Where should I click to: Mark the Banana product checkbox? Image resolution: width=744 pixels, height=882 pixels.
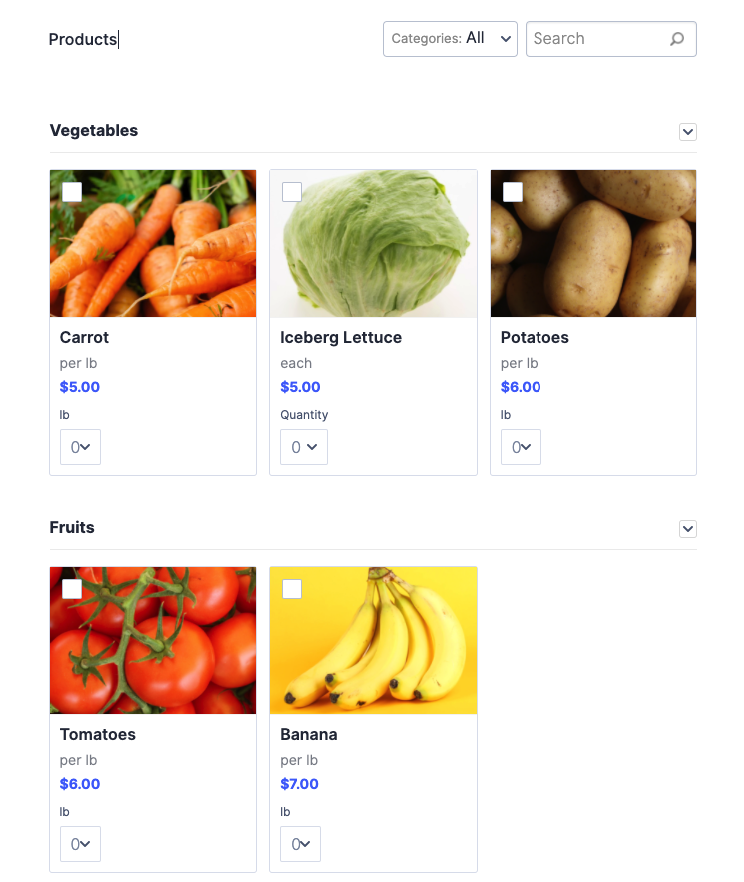(292, 589)
